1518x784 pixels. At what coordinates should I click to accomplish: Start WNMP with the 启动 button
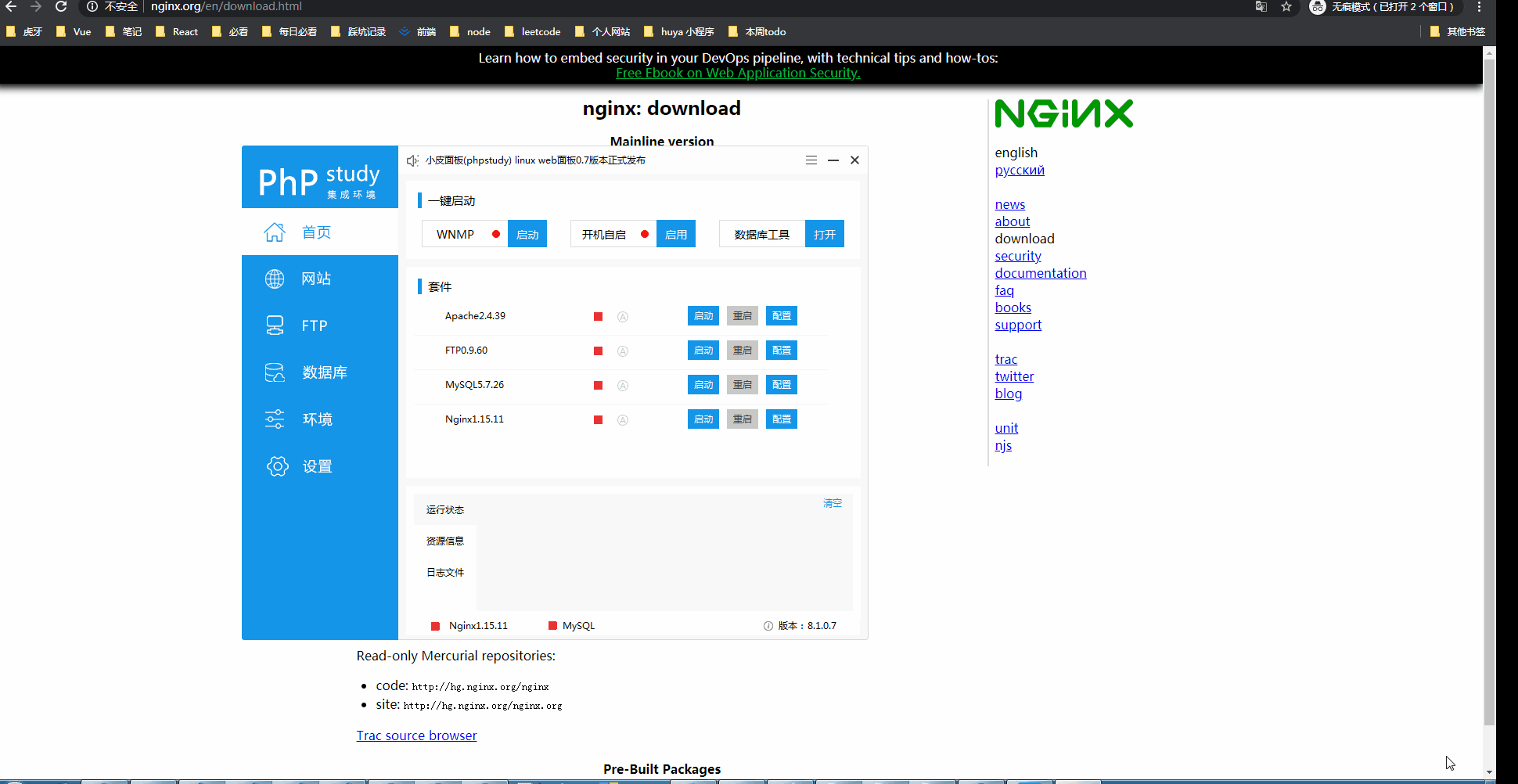[x=527, y=233]
